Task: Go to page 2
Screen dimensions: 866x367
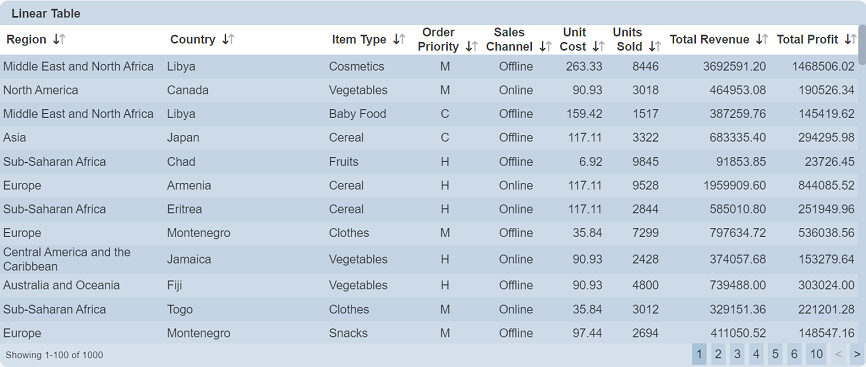Action: click(x=717, y=354)
